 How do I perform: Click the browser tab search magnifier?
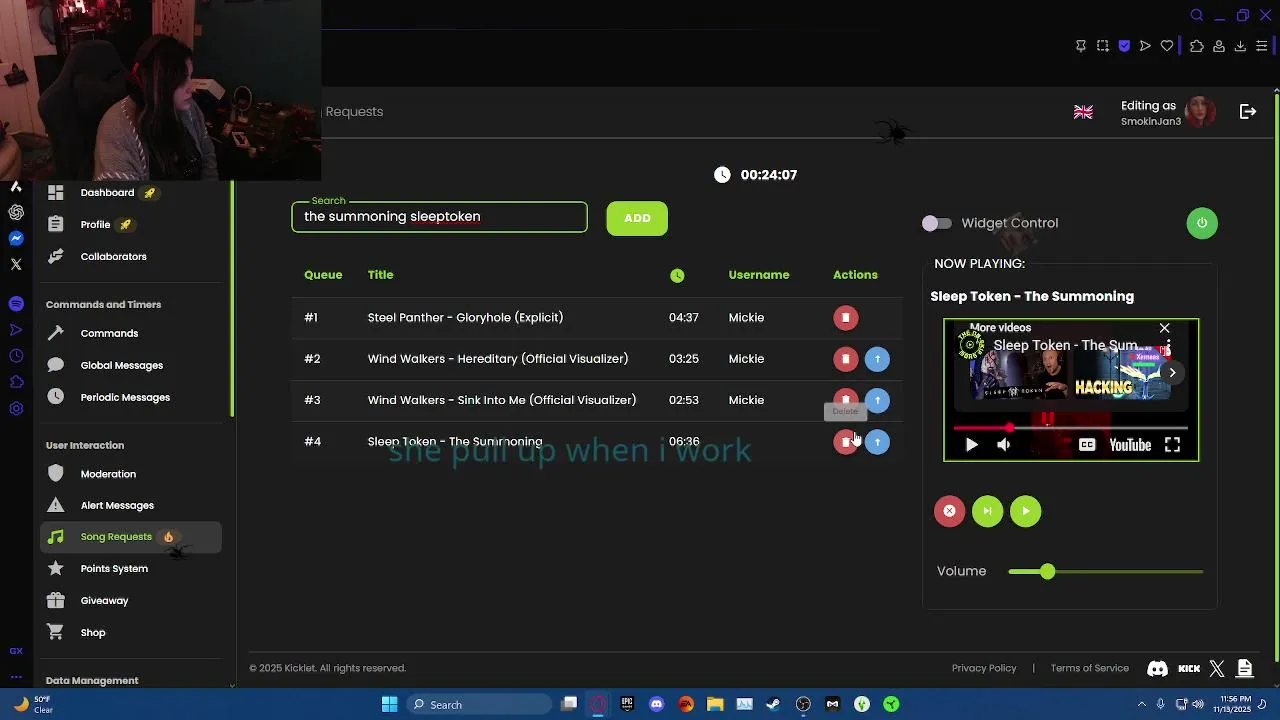click(1196, 15)
